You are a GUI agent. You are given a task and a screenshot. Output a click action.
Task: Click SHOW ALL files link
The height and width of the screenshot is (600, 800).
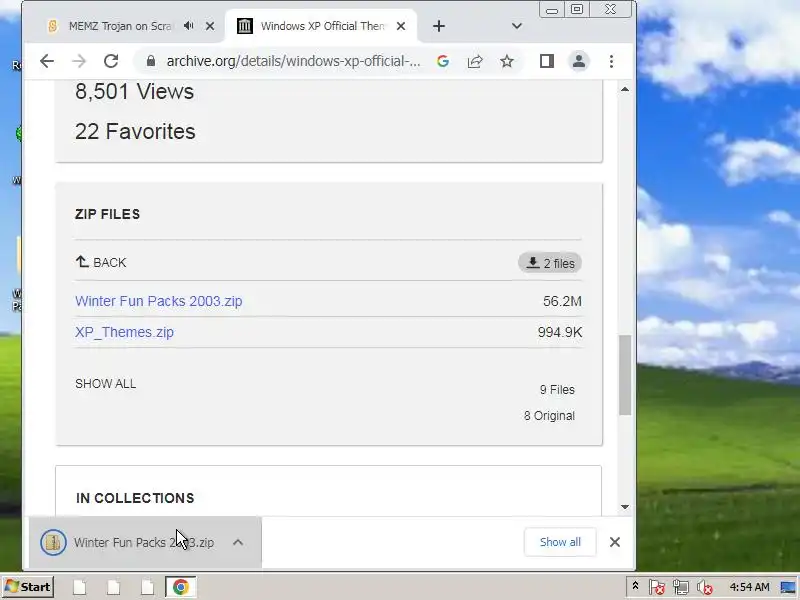(106, 384)
